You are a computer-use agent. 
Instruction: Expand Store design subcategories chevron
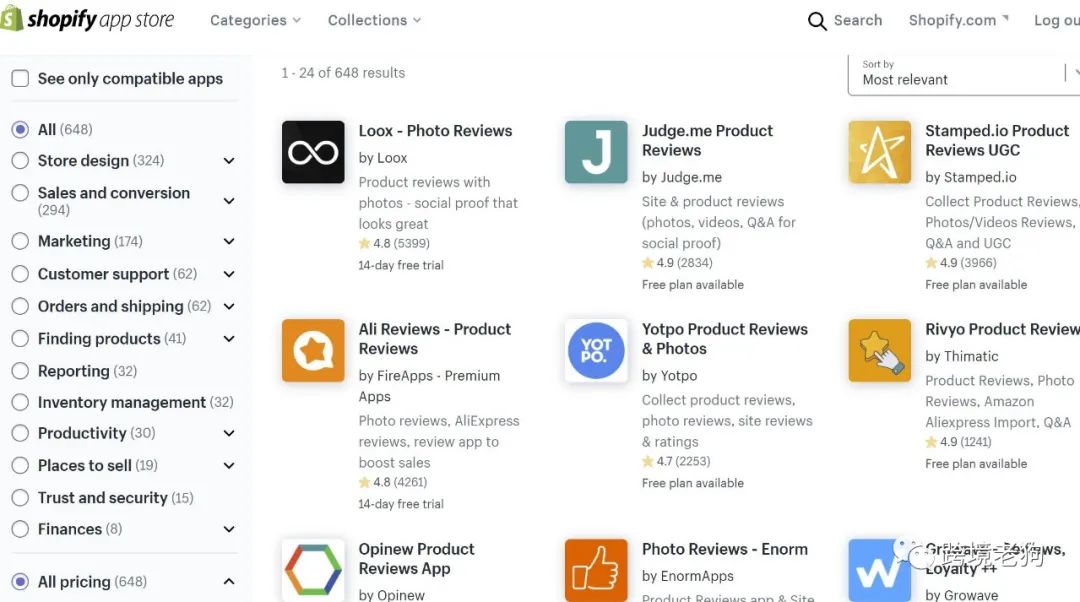coord(229,161)
